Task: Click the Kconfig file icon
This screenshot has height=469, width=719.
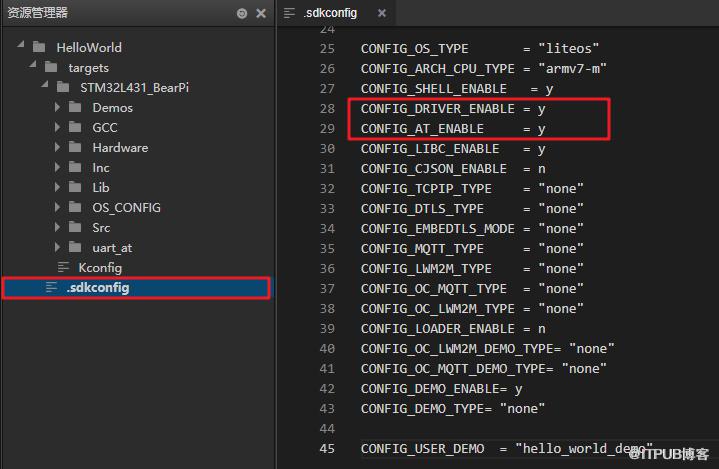Action: pyautogui.click(x=63, y=267)
